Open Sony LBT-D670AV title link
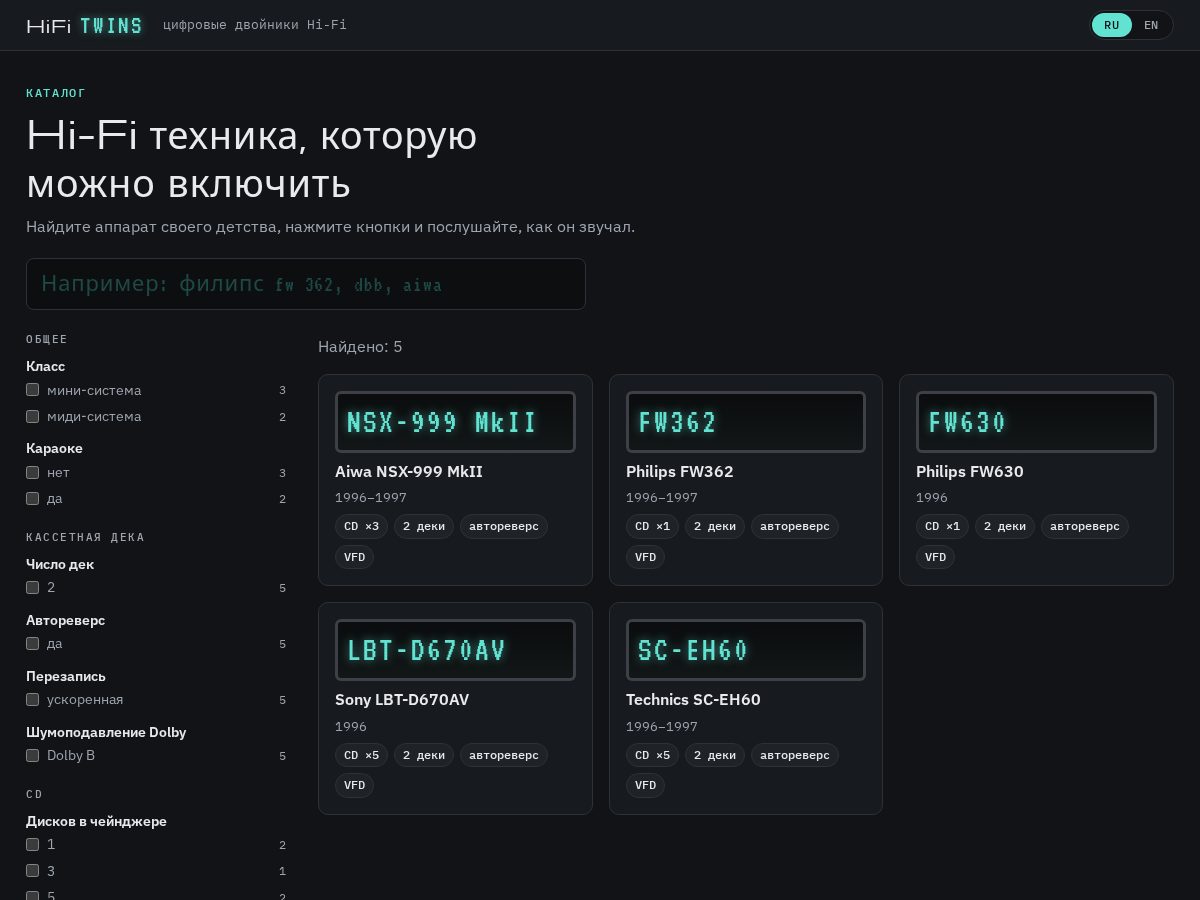Viewport: 1200px width, 900px height. [402, 699]
